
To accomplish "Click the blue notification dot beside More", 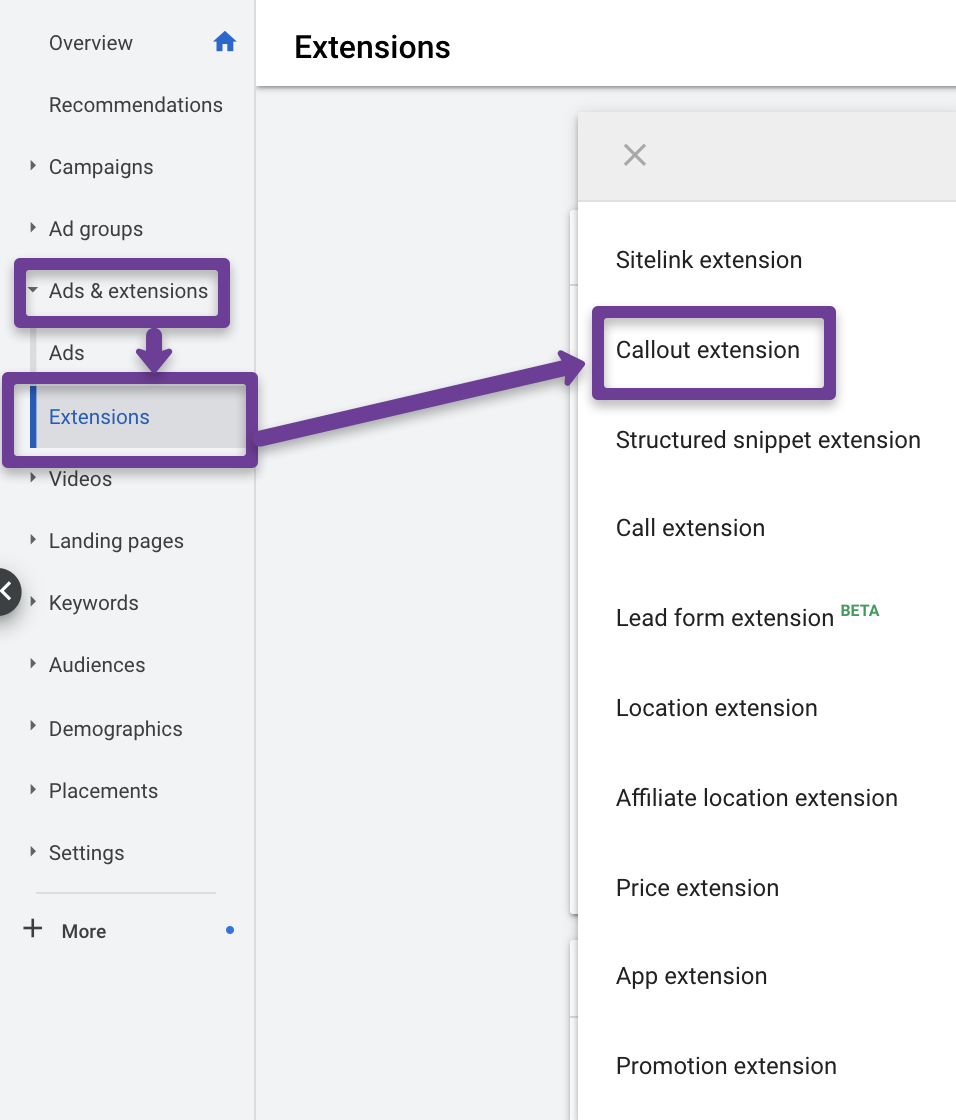I will pos(229,930).
